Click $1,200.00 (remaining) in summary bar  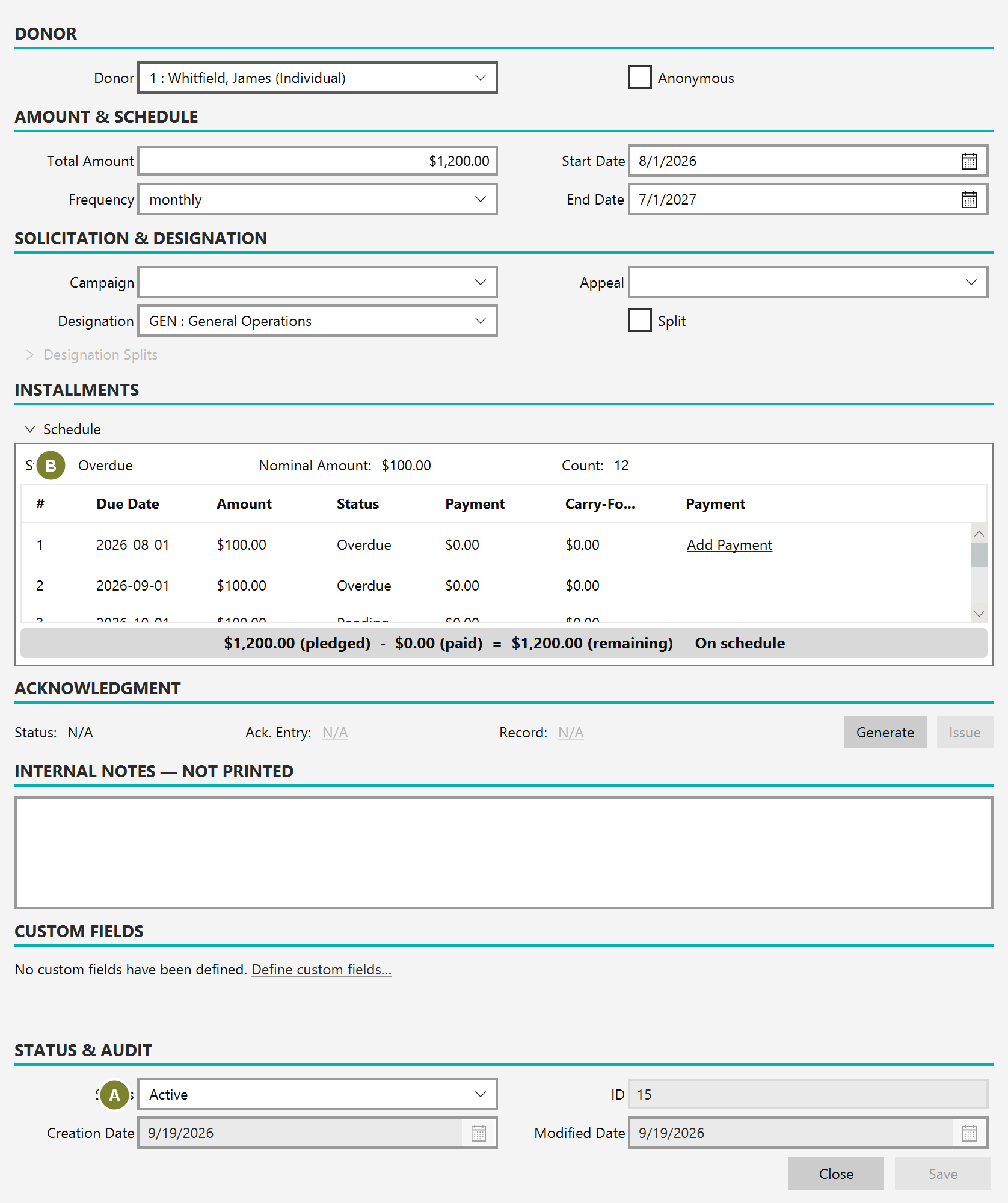point(592,643)
